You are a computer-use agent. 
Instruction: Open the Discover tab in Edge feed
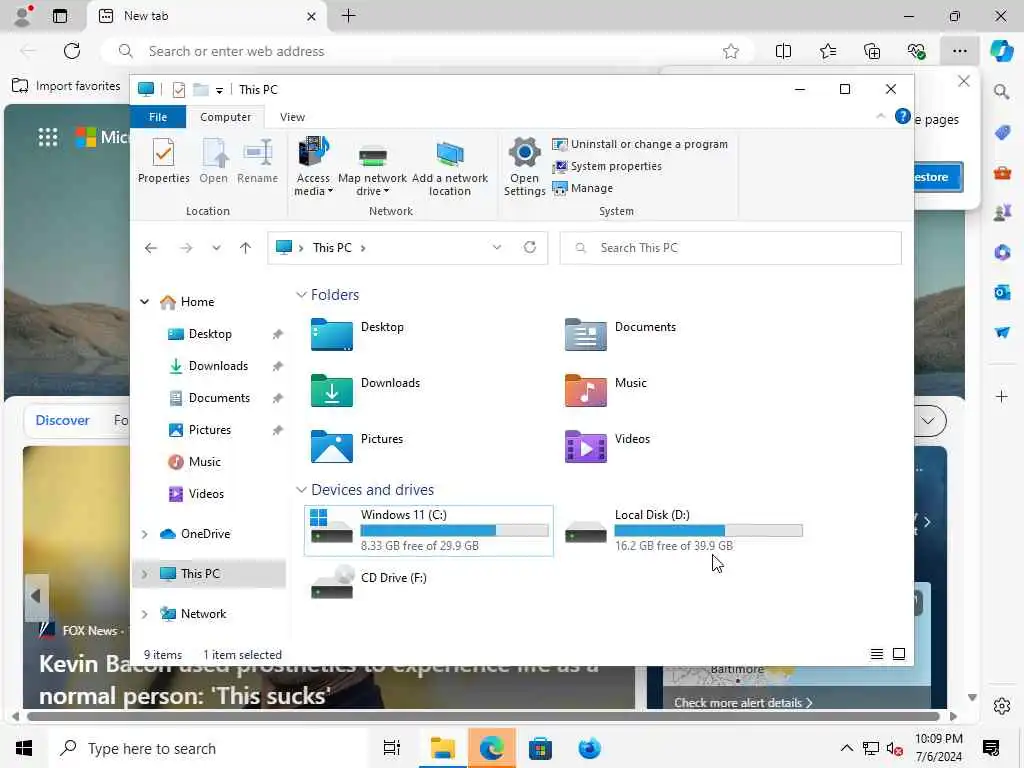coord(62,420)
